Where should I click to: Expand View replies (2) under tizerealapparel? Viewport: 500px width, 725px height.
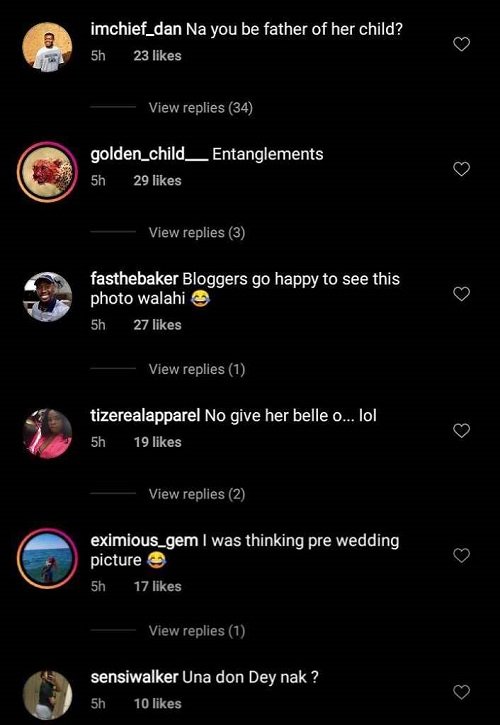click(x=197, y=494)
